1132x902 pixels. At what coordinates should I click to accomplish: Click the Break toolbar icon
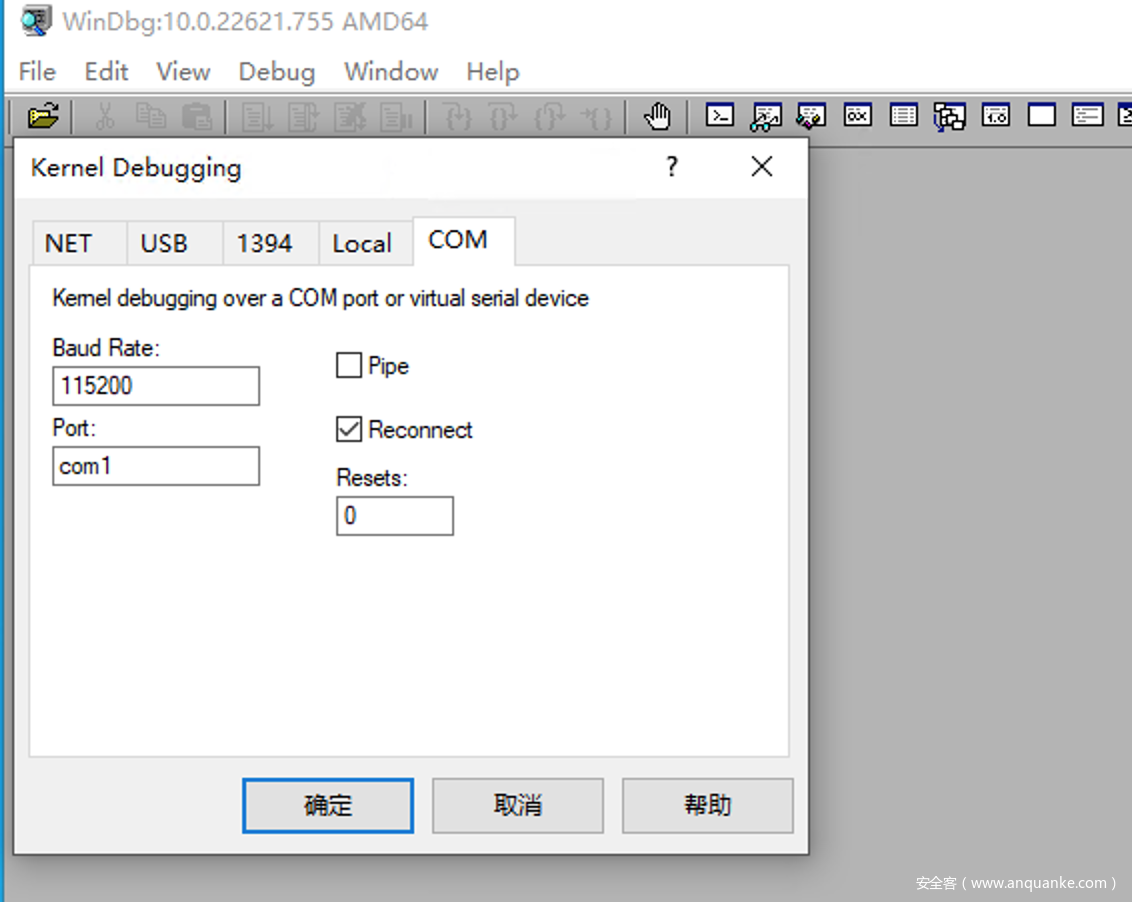pyautogui.click(x=396, y=116)
